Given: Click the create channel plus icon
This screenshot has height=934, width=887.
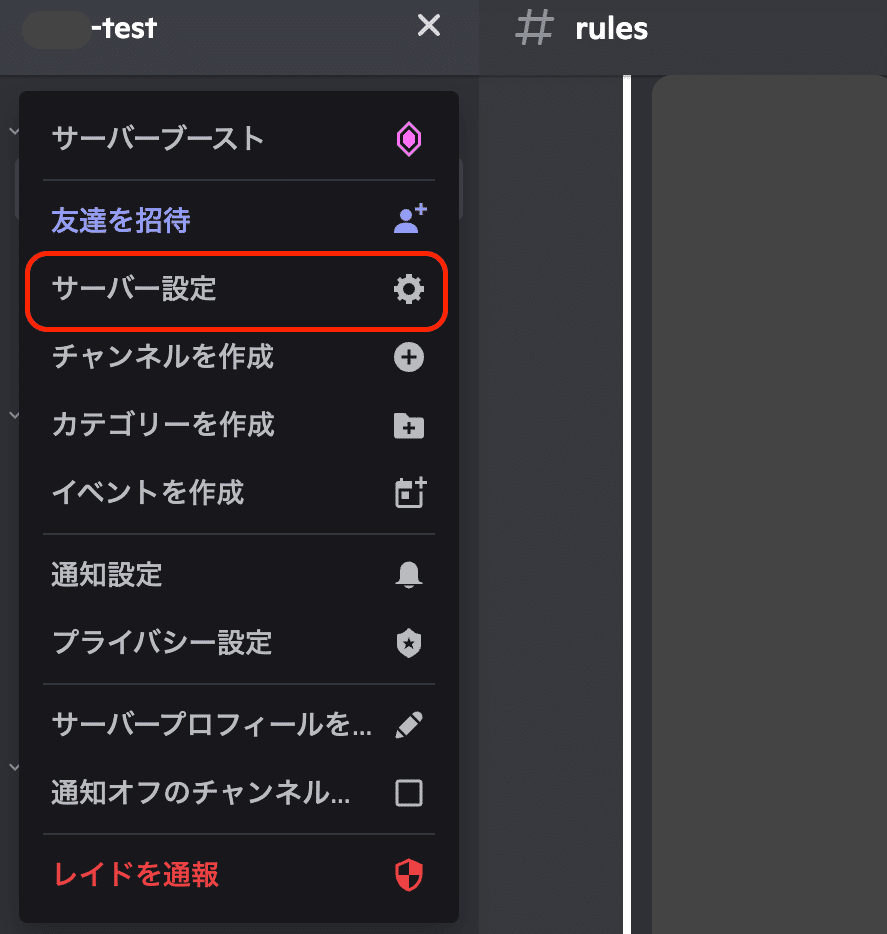Looking at the screenshot, I should [408, 357].
